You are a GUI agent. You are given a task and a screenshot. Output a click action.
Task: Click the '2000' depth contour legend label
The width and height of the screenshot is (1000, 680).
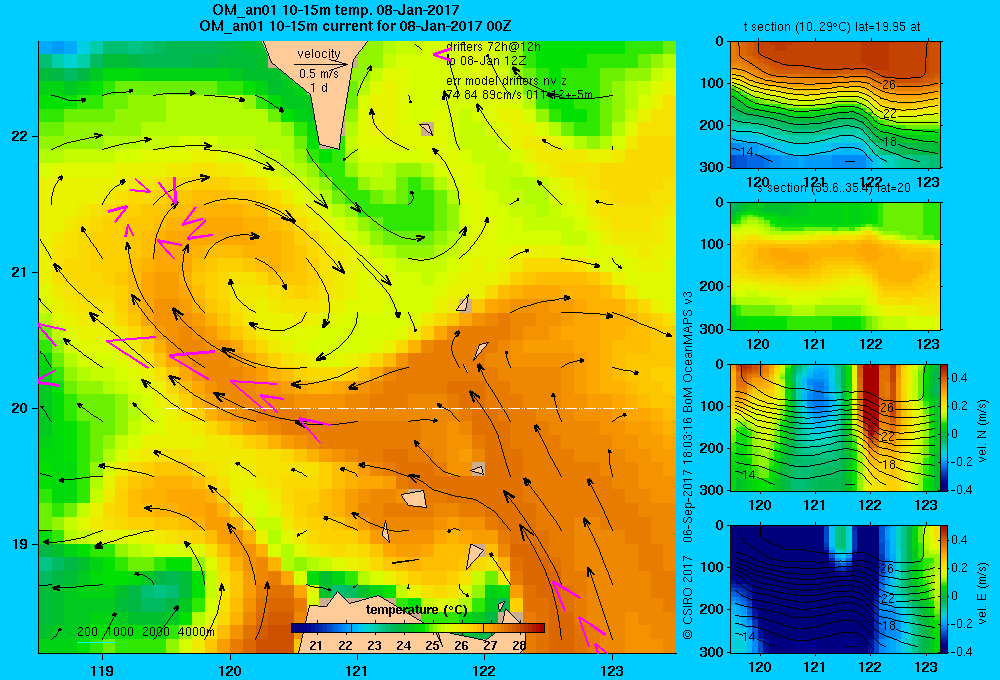(x=156, y=632)
